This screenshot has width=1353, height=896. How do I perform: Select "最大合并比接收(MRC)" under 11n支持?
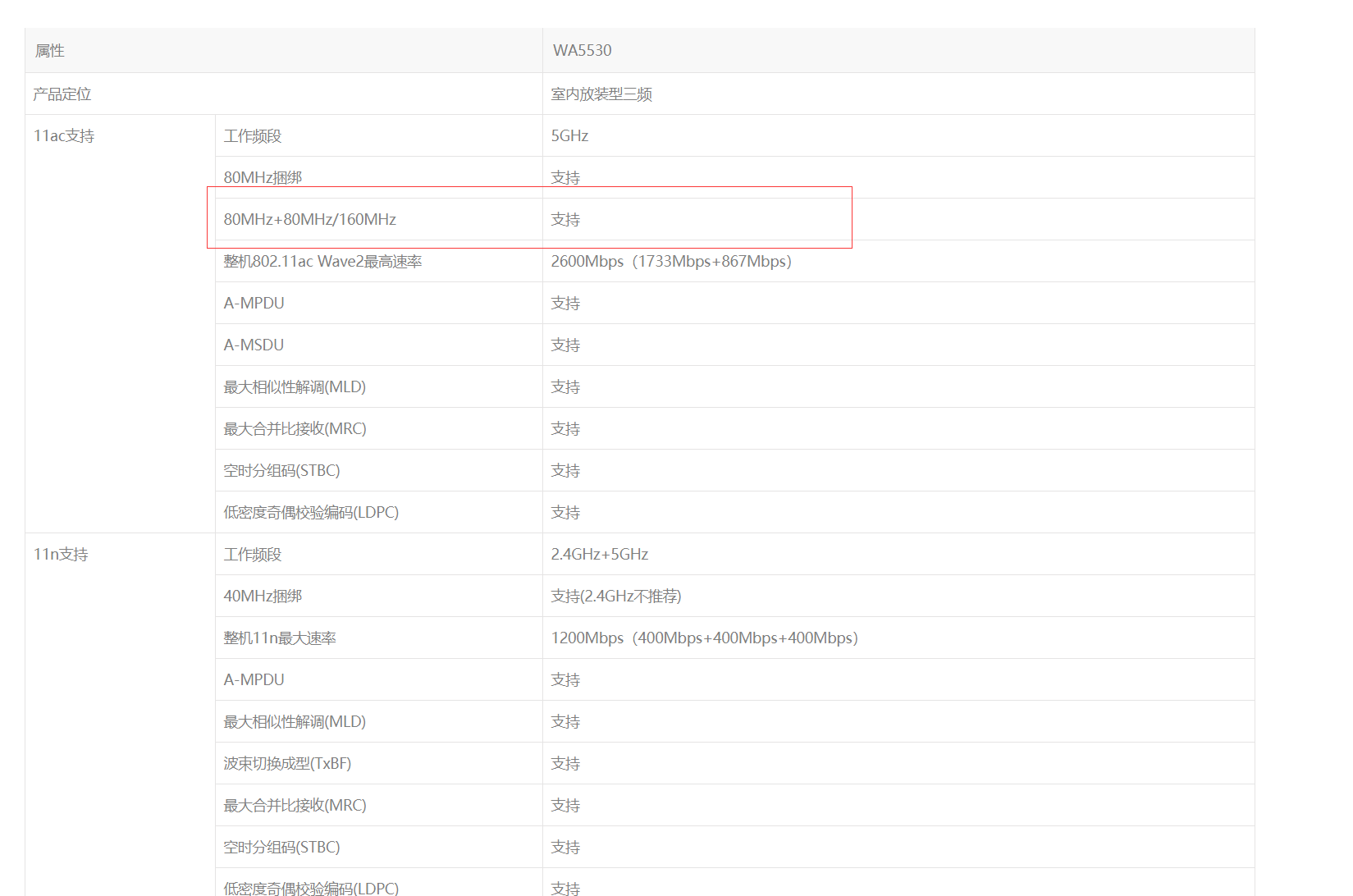point(295,806)
